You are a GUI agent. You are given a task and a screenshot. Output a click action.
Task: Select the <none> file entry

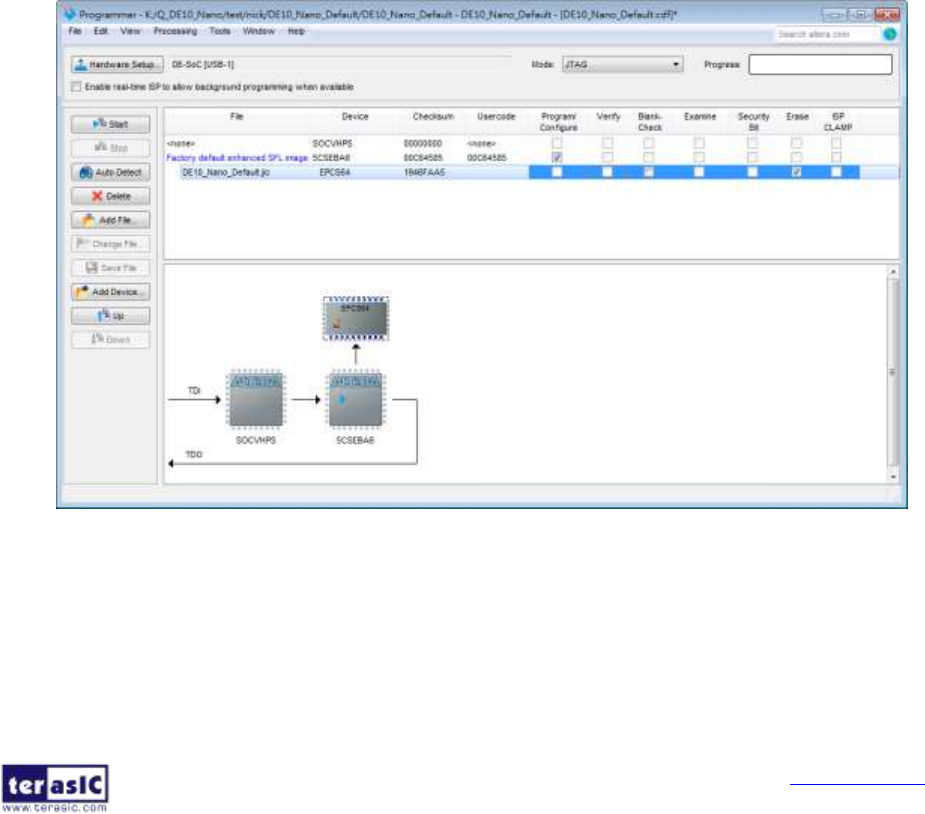coord(181,143)
